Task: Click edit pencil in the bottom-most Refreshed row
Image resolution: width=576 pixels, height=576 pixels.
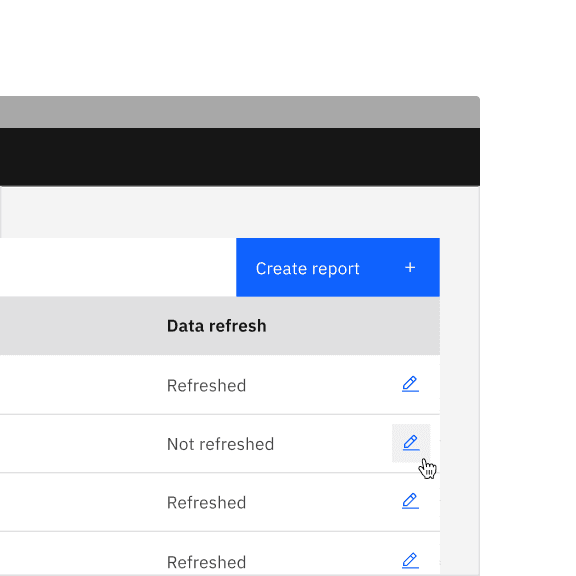Action: [x=410, y=561]
